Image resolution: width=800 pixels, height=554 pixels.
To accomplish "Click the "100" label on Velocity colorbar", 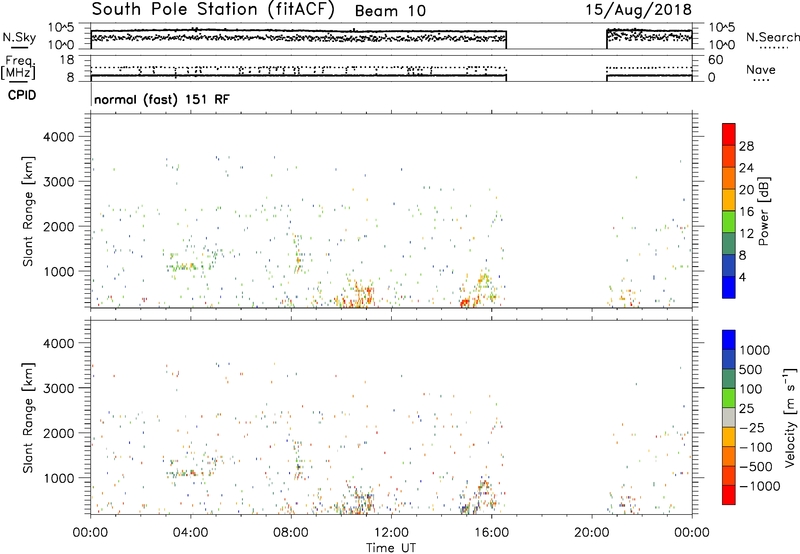I will click(751, 389).
